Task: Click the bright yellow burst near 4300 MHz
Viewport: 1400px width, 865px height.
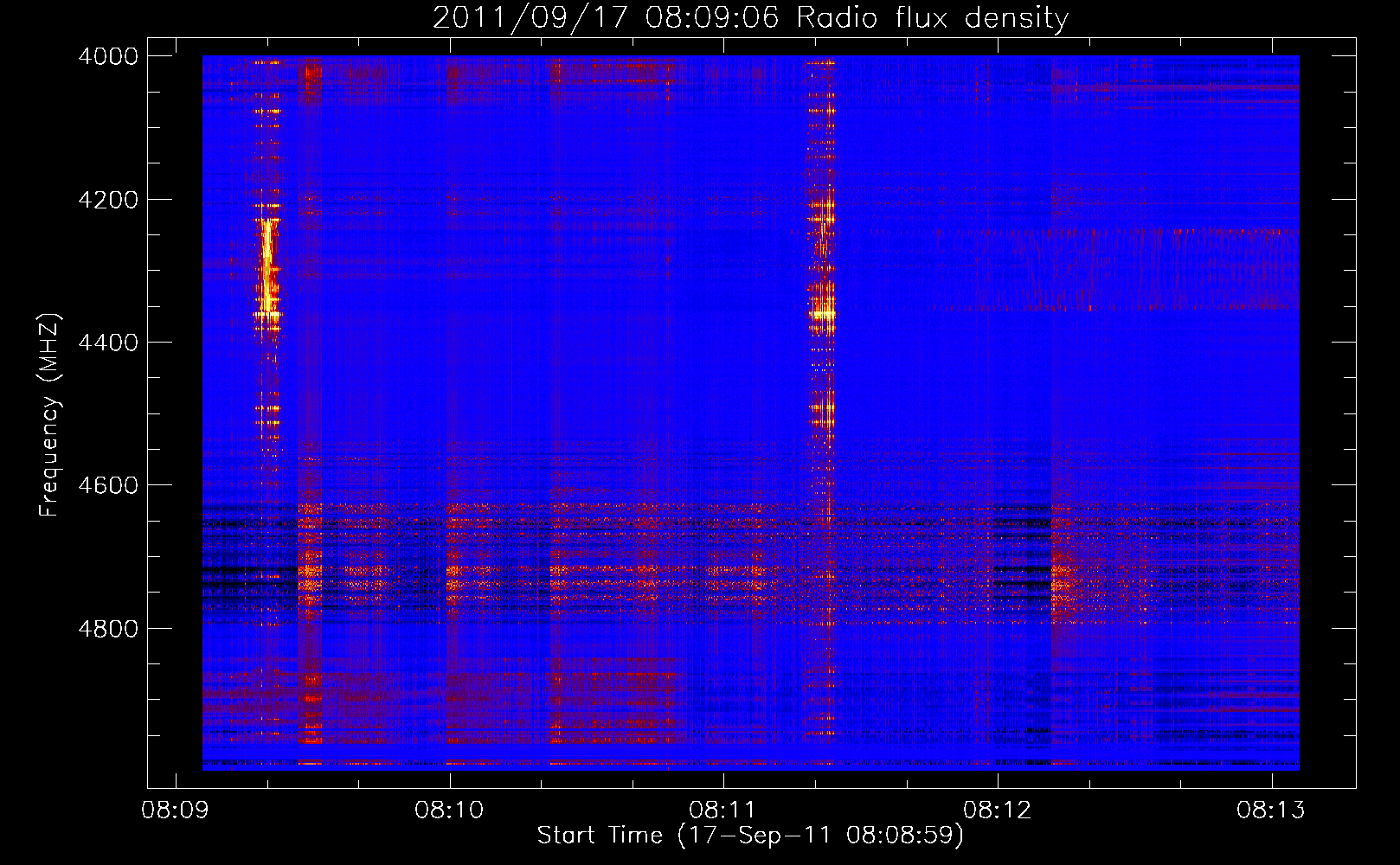Action: point(268,268)
